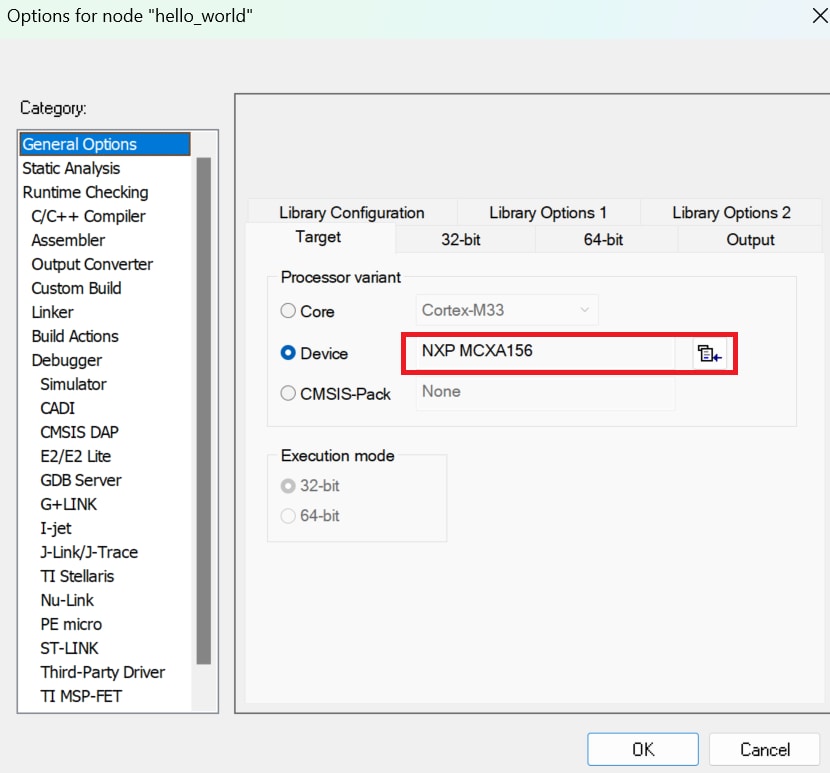Select the Core radio button
The height and width of the screenshot is (773, 830).
[x=289, y=311]
